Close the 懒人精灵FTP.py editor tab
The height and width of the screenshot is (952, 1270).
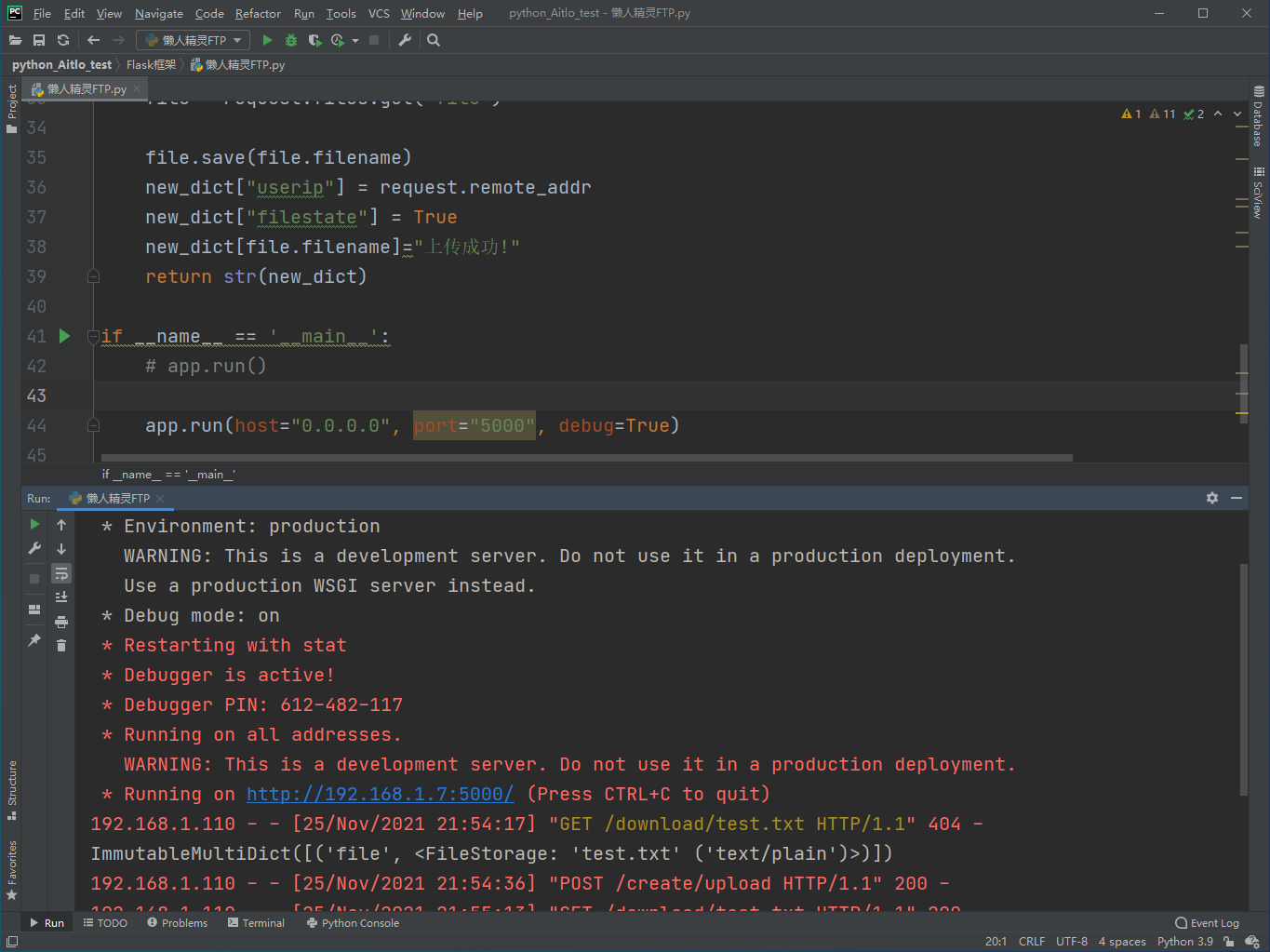(137, 88)
